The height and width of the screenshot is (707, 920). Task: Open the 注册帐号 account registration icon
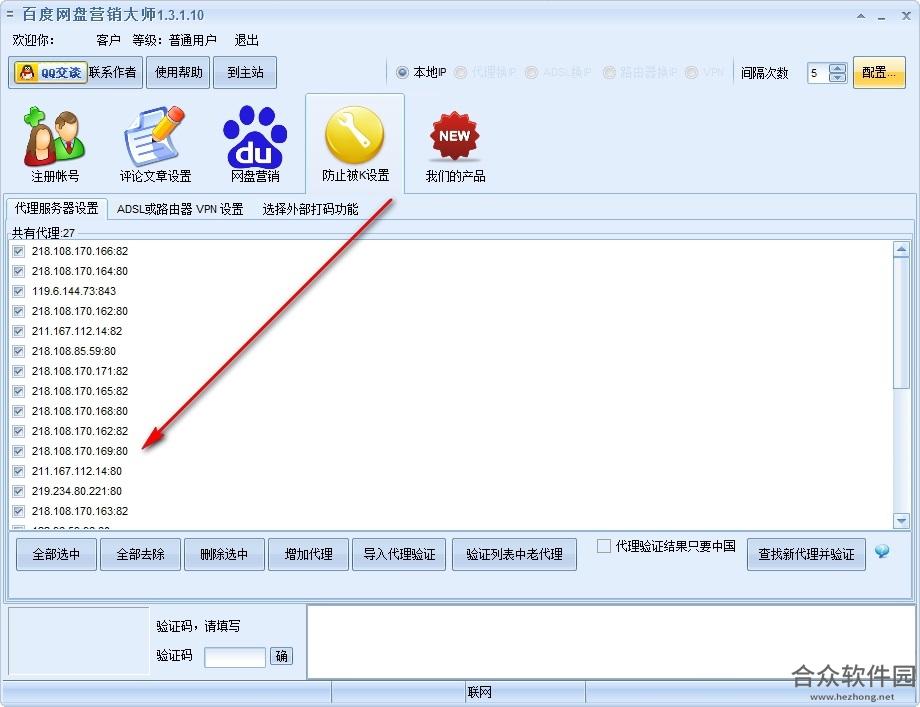[x=55, y=144]
